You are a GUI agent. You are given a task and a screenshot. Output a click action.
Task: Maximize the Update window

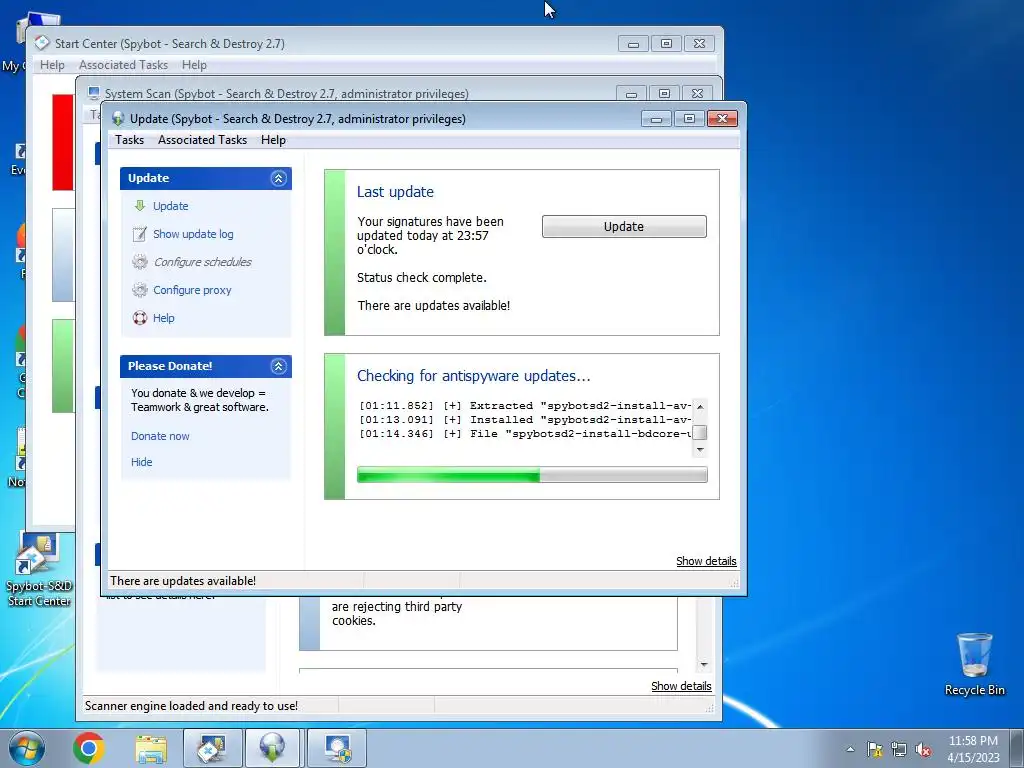point(689,119)
